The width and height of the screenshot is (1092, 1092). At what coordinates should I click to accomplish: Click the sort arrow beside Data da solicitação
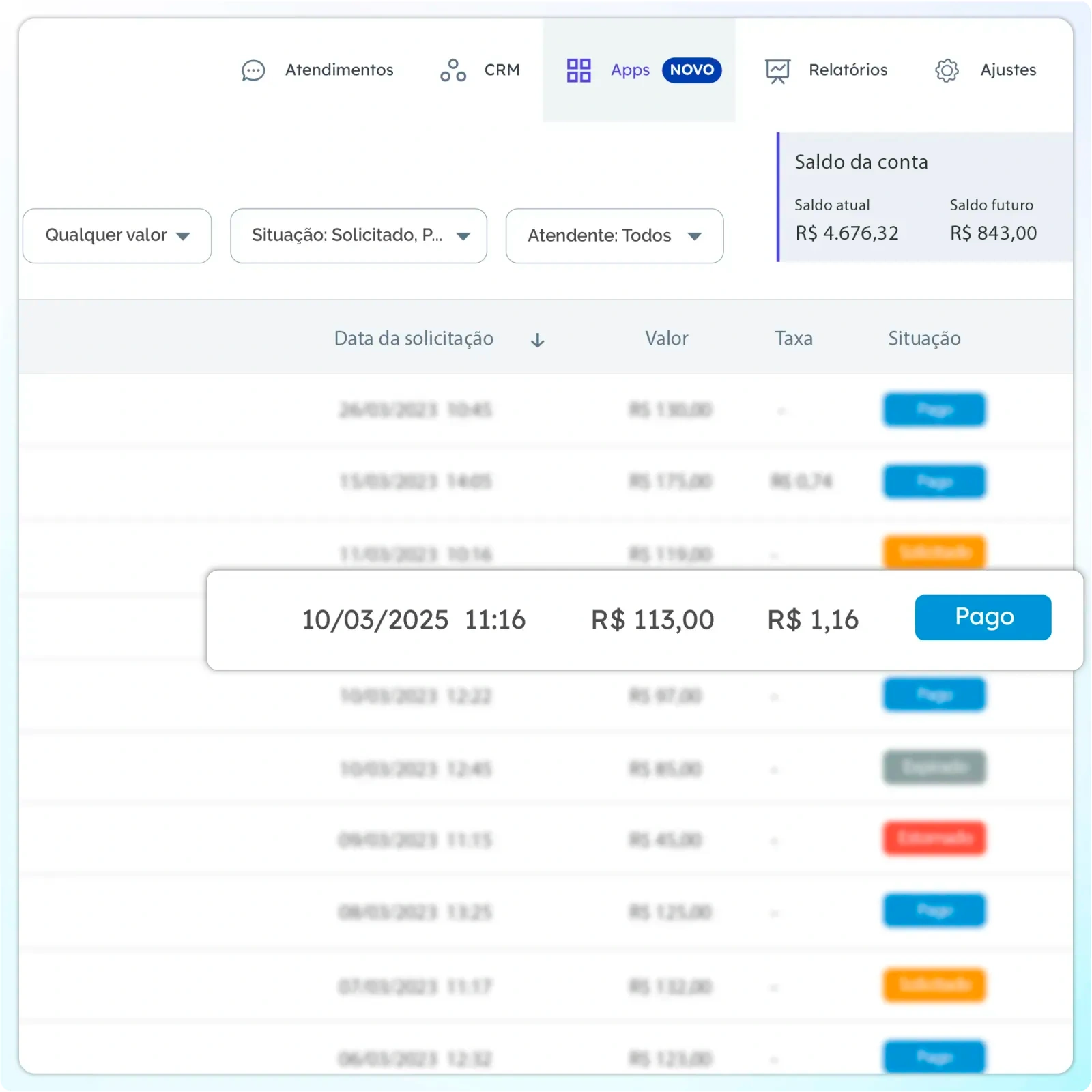click(538, 340)
